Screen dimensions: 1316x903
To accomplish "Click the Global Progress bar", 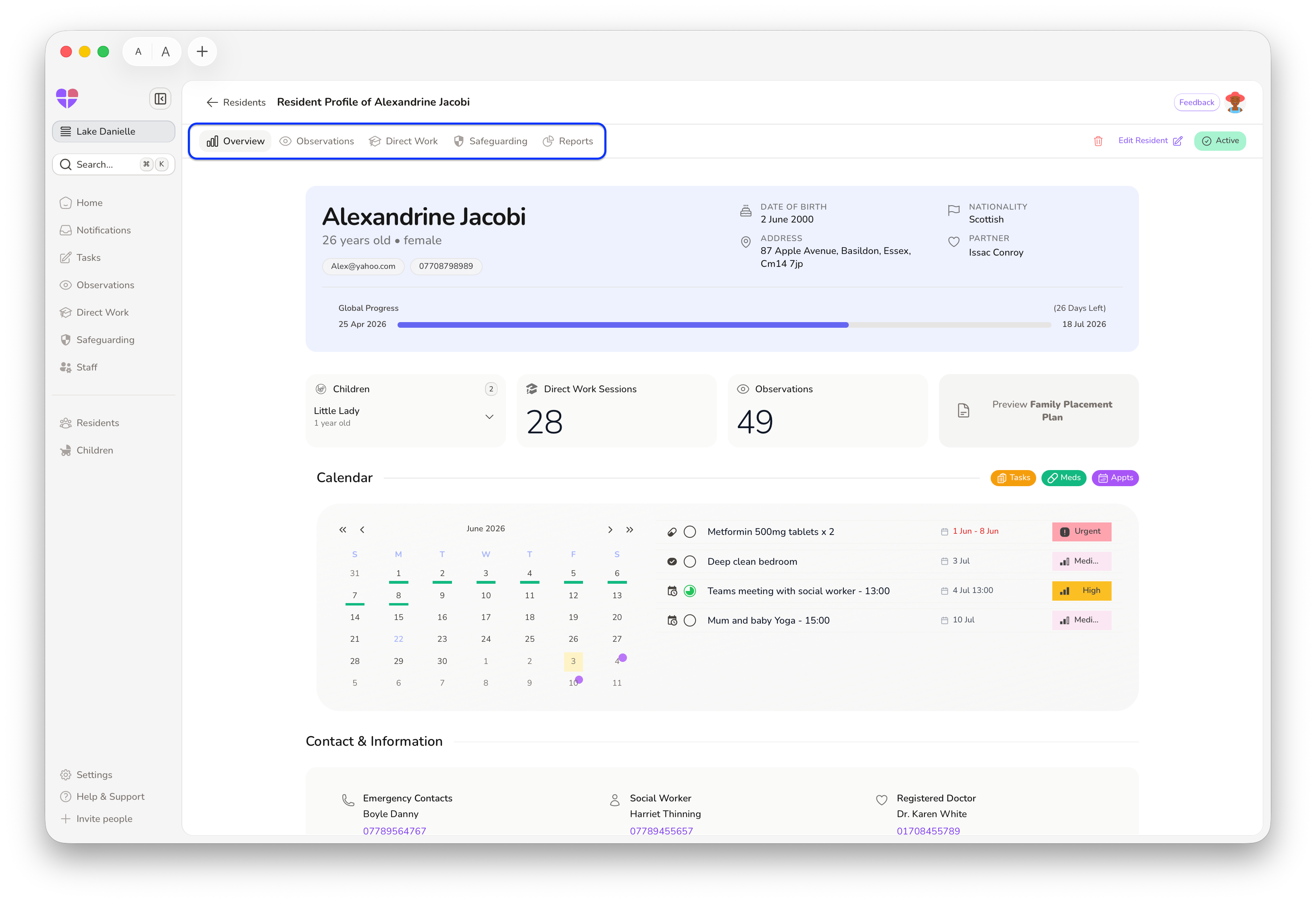I will [x=724, y=325].
